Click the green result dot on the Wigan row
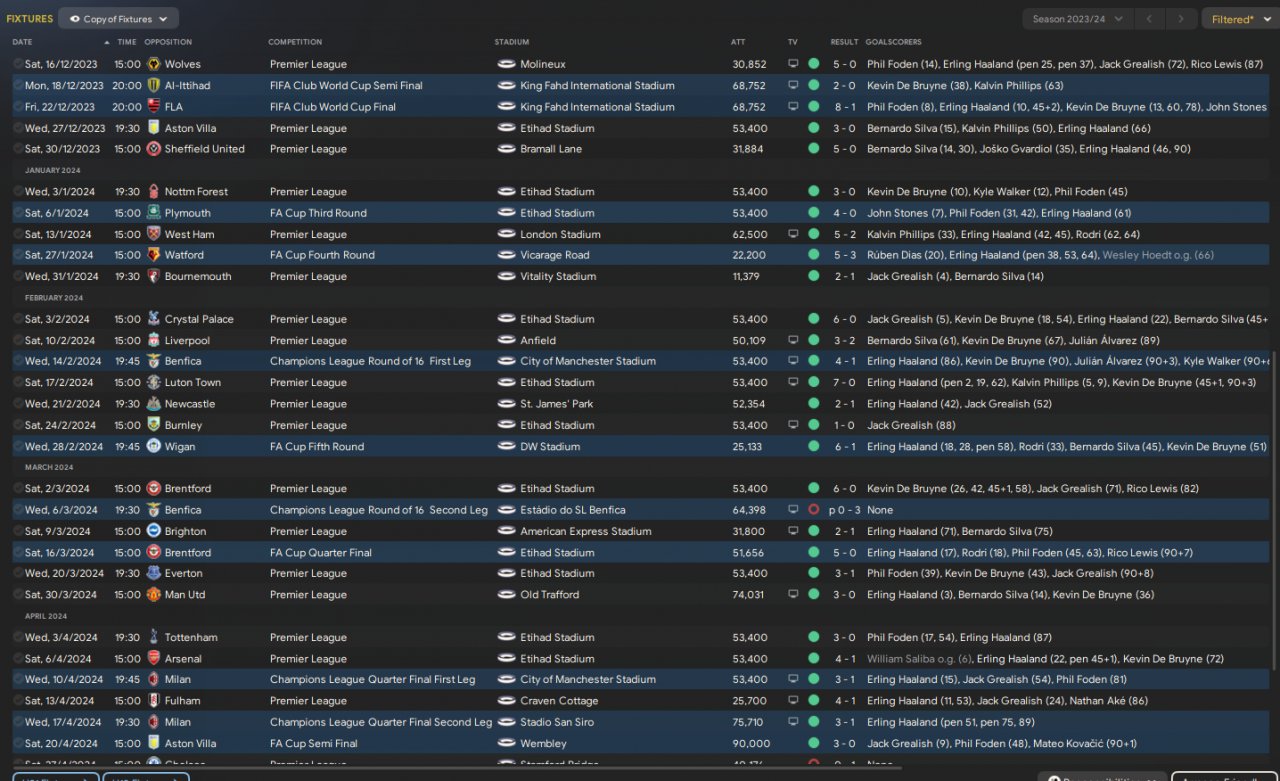This screenshot has width=1280, height=781. click(813, 447)
